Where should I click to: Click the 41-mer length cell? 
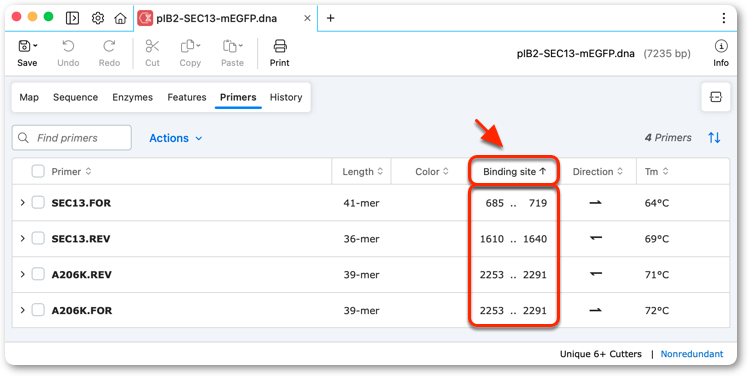[362, 203]
